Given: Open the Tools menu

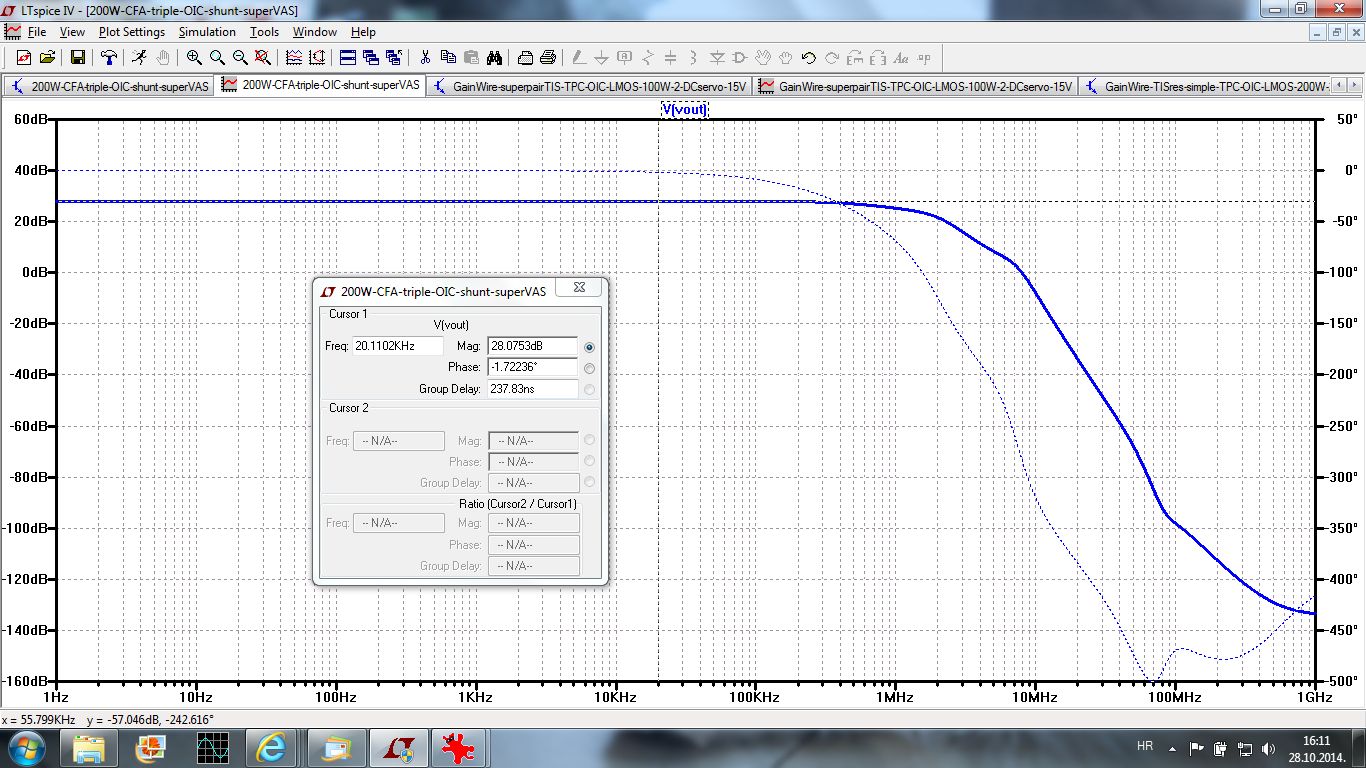Looking at the screenshot, I should click(x=264, y=32).
